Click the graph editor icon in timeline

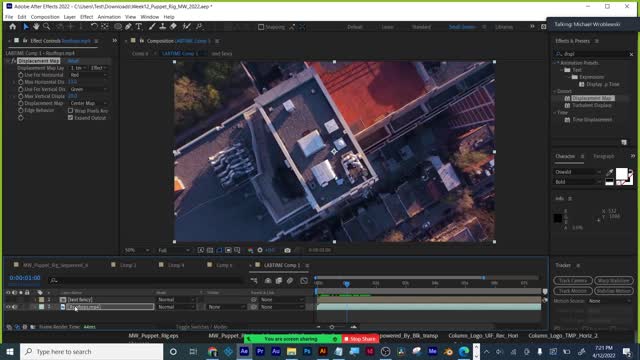(304, 280)
